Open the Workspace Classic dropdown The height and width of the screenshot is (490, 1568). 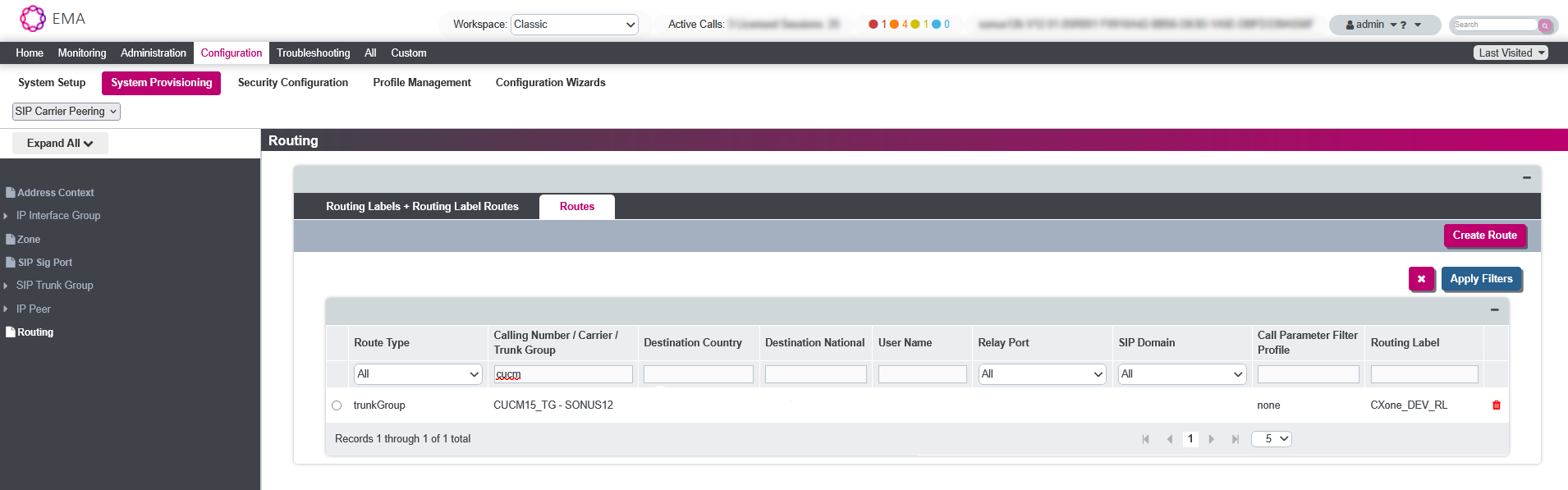574,25
